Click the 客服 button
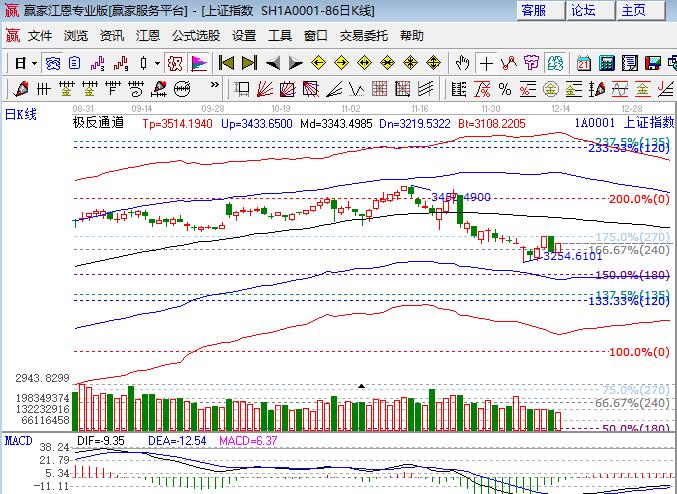The height and width of the screenshot is (494, 677). (534, 10)
